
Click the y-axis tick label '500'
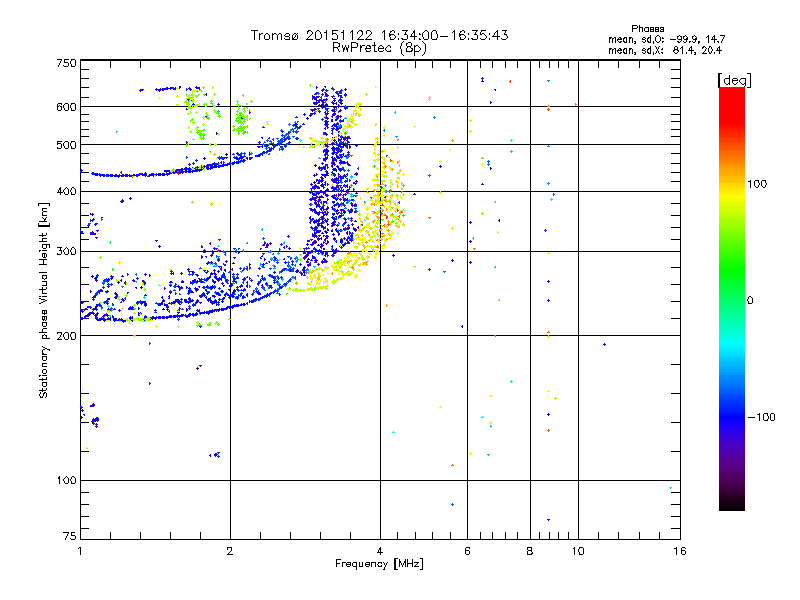(66, 145)
